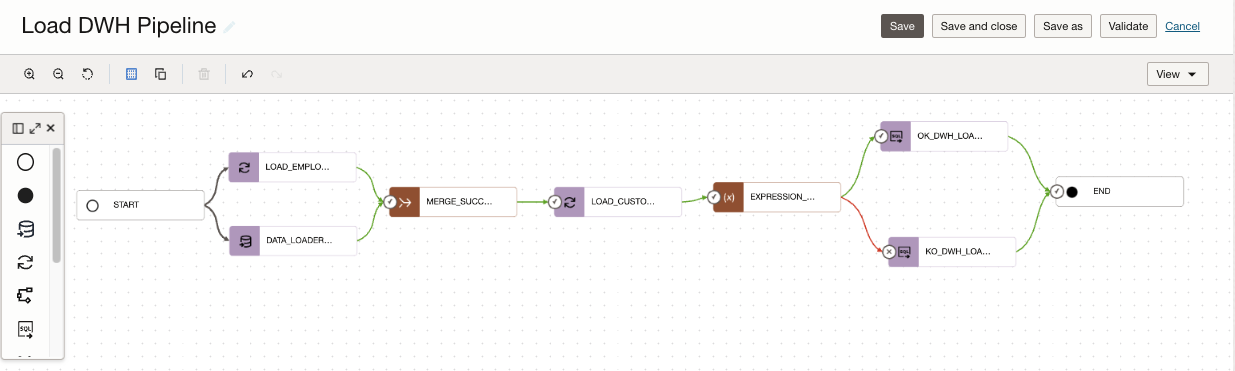1235x371 pixels.
Task: Select the EXPRESSION_... node label
Action: tap(782, 197)
